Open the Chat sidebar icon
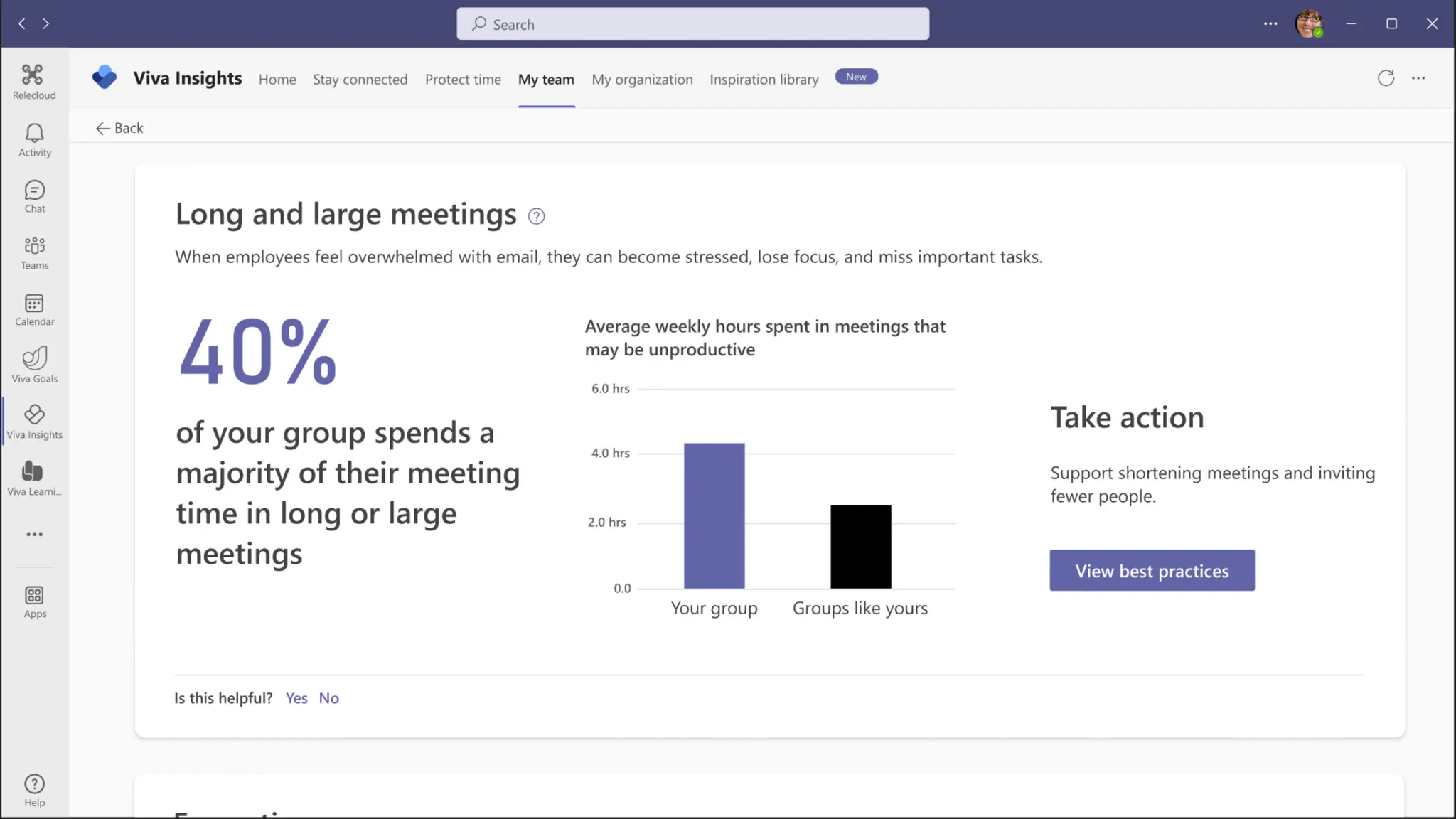 [x=34, y=196]
